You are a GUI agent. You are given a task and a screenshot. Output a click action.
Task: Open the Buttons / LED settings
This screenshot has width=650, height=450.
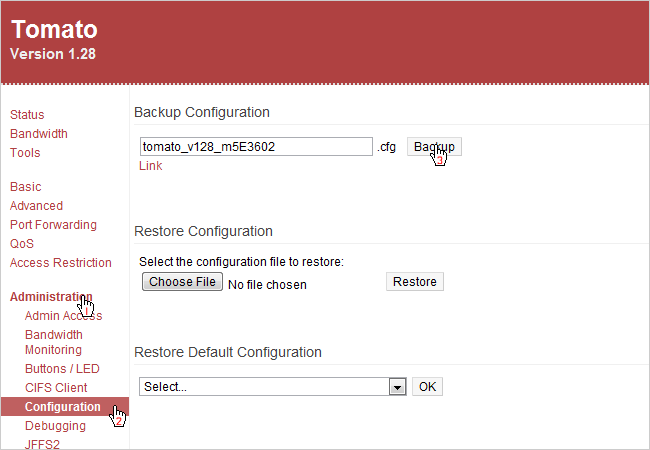coord(62,369)
